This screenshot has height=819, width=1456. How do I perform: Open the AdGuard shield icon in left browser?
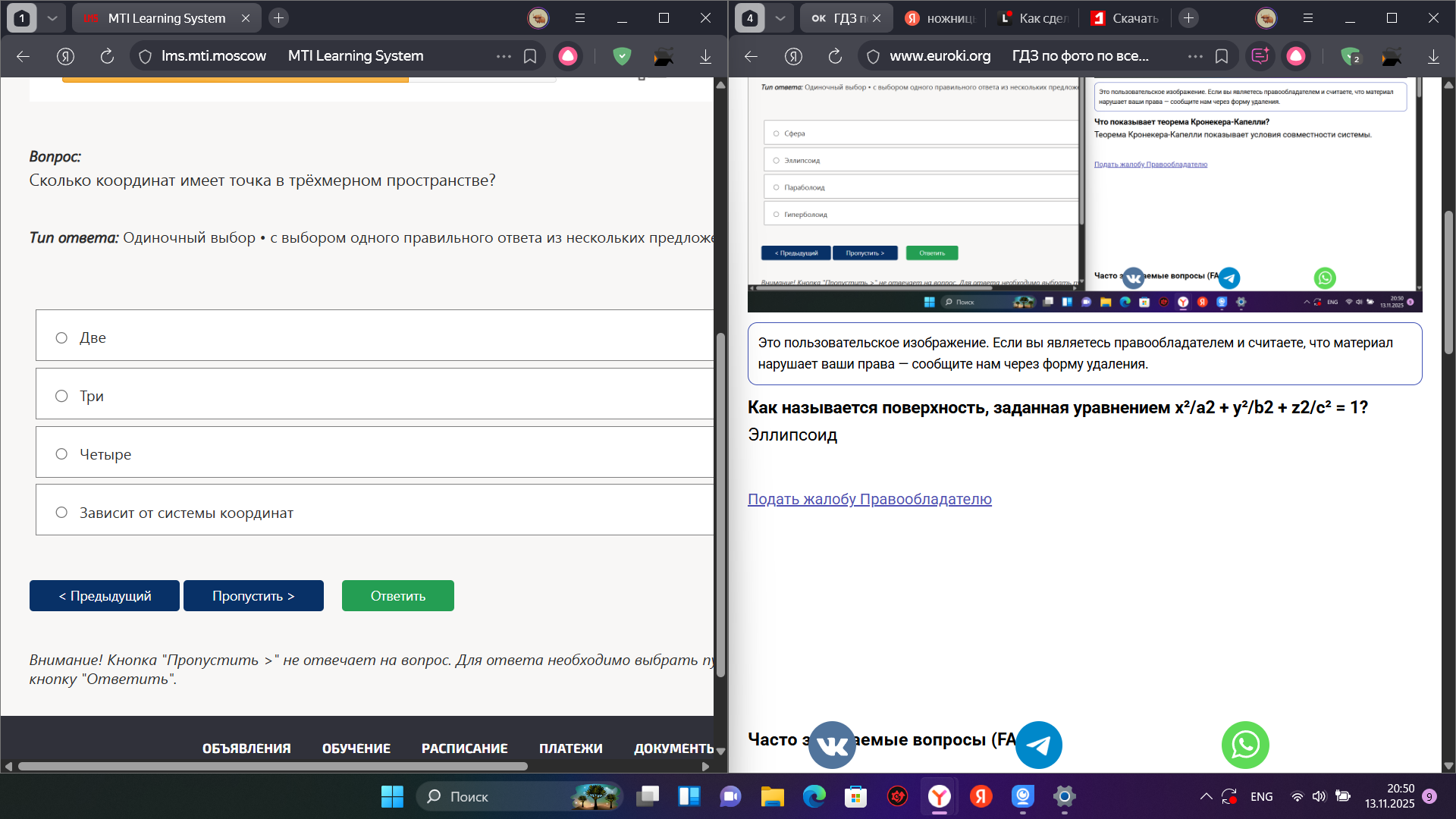[622, 56]
